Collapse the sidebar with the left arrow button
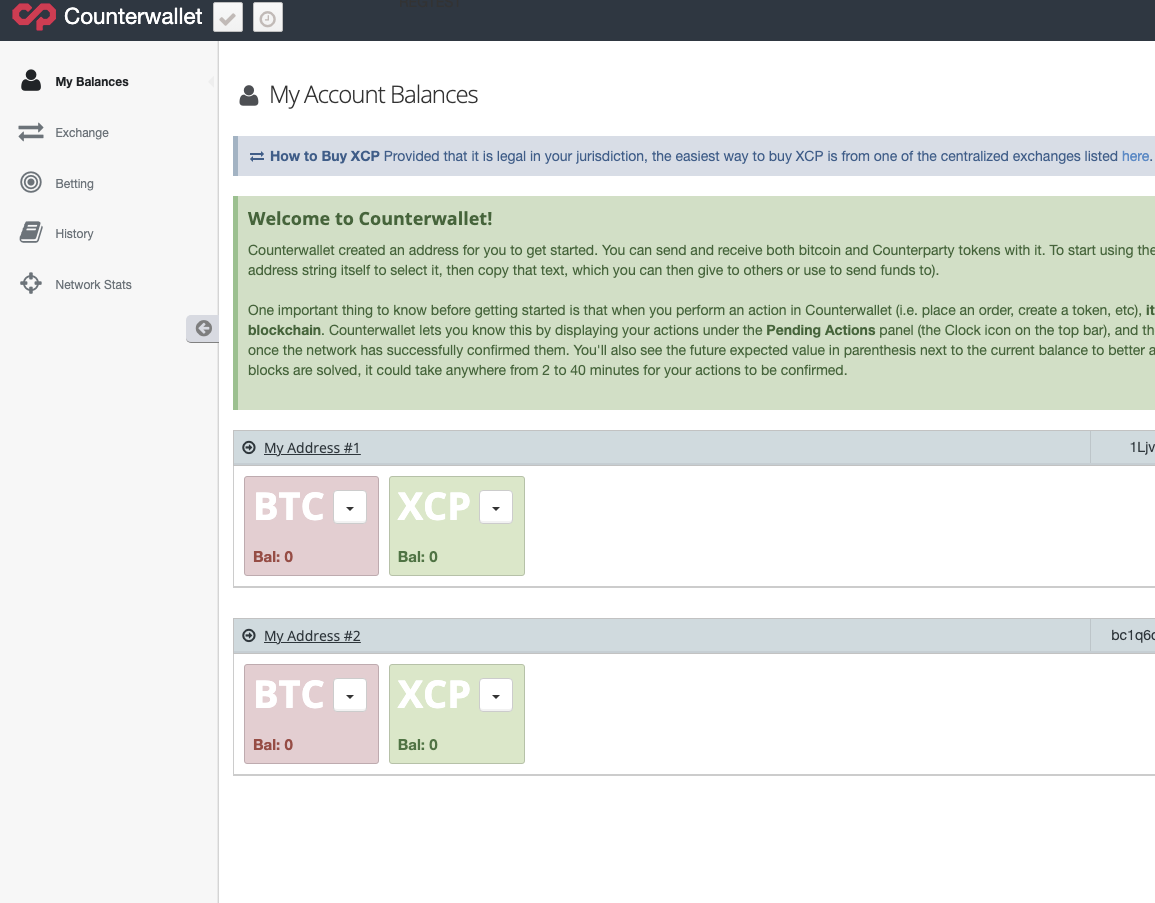Viewport: 1155px width, 903px height. coord(203,328)
